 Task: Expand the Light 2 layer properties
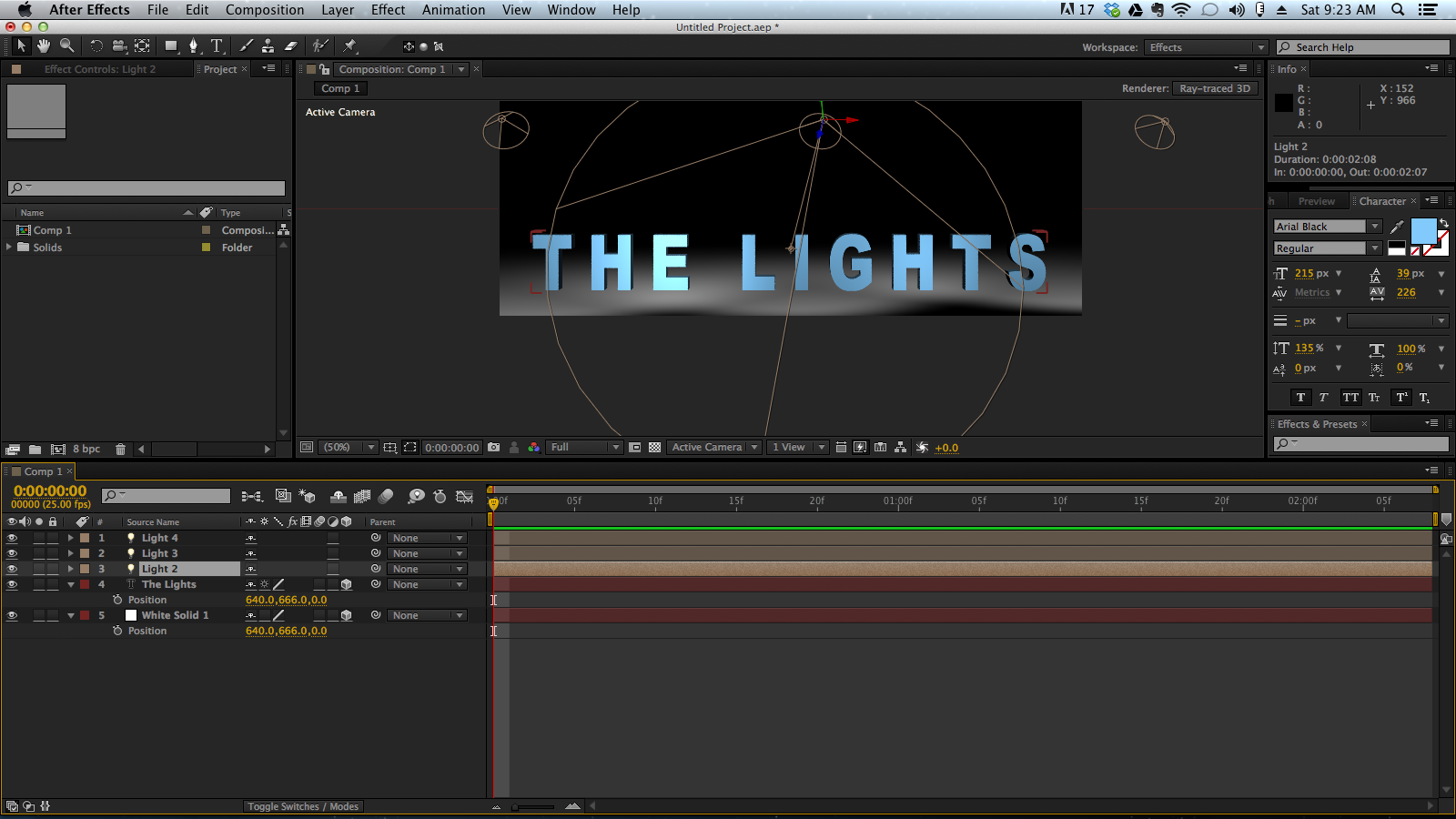(x=71, y=568)
